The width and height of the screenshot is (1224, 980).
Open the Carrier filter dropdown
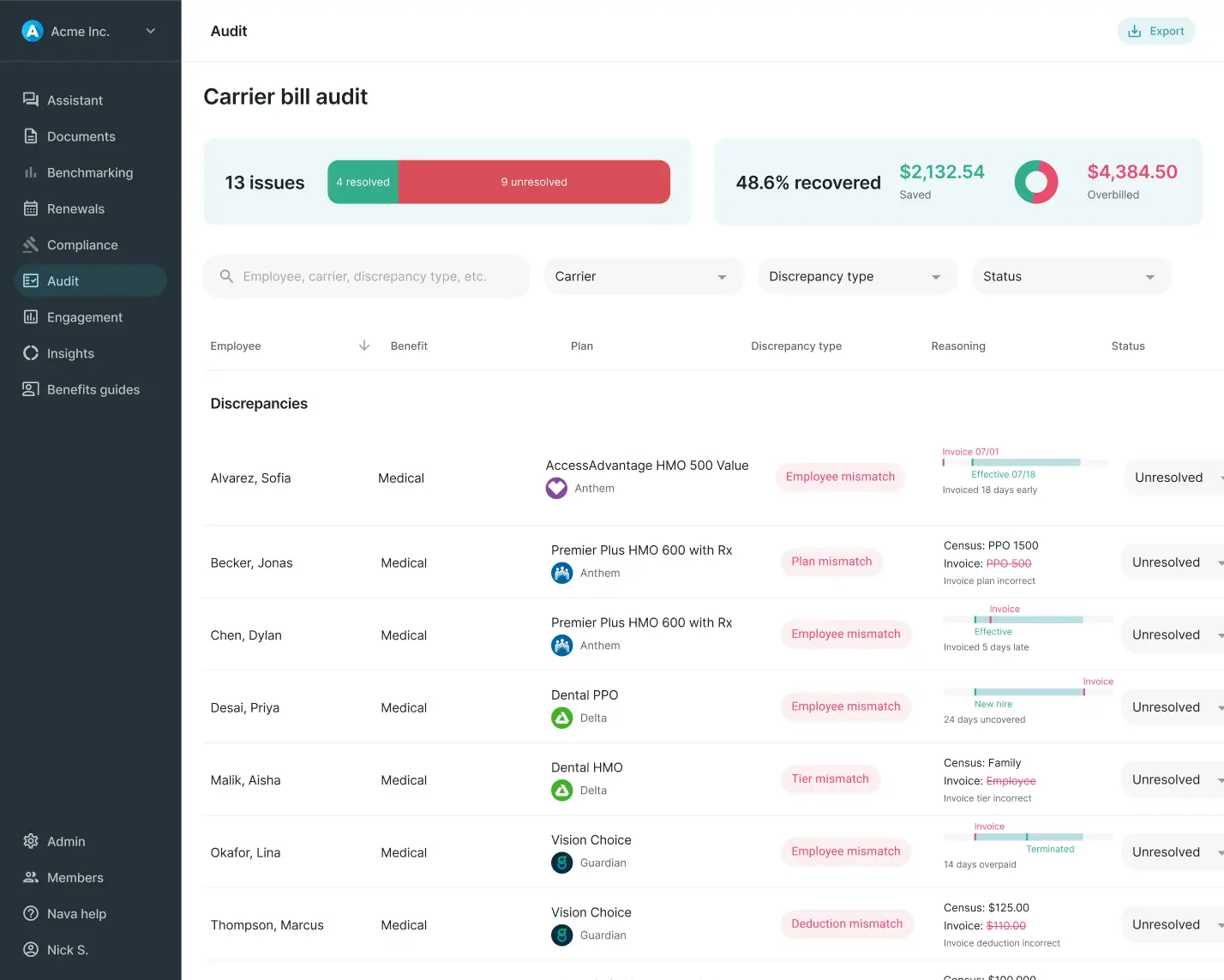pos(642,276)
